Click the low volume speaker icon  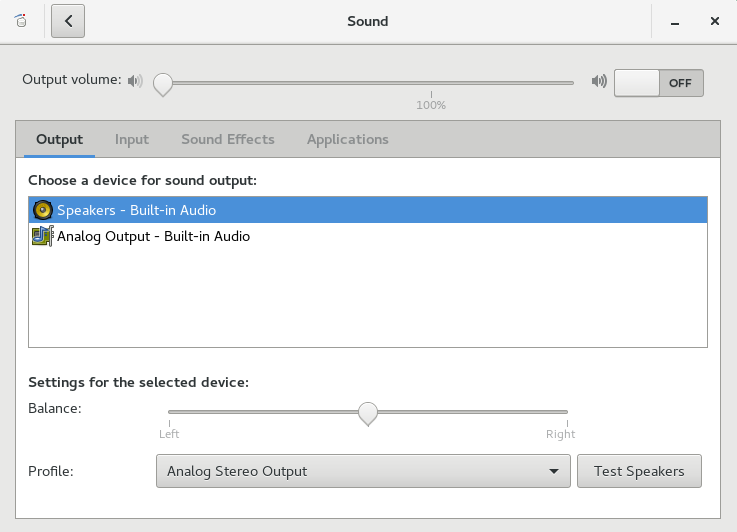click(x=135, y=81)
